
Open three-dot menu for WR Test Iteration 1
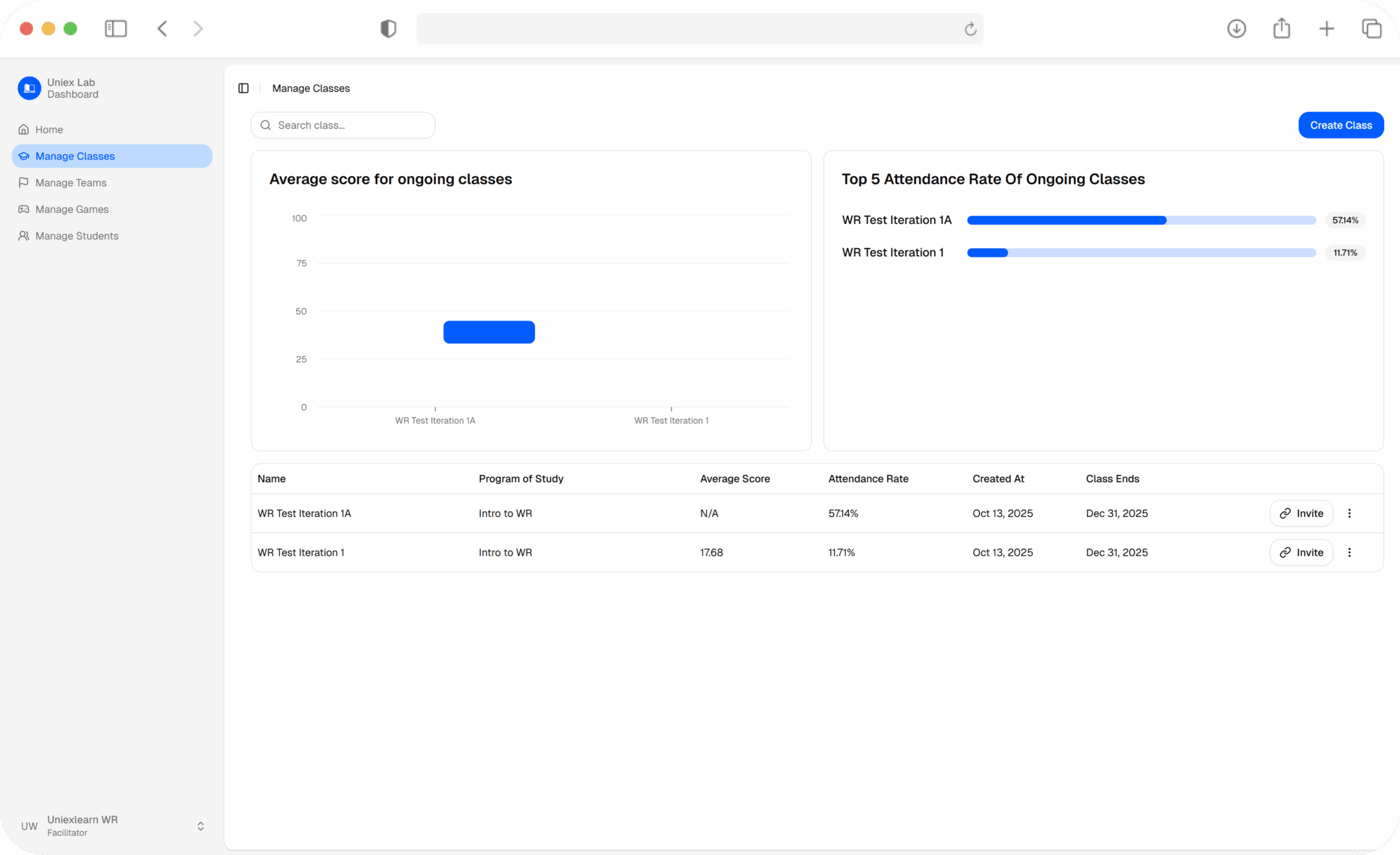click(x=1350, y=552)
